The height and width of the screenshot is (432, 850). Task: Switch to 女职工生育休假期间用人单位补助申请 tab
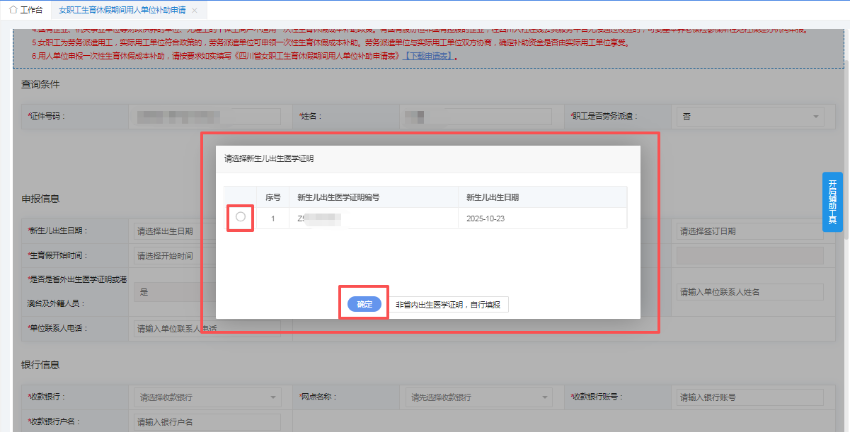click(121, 10)
